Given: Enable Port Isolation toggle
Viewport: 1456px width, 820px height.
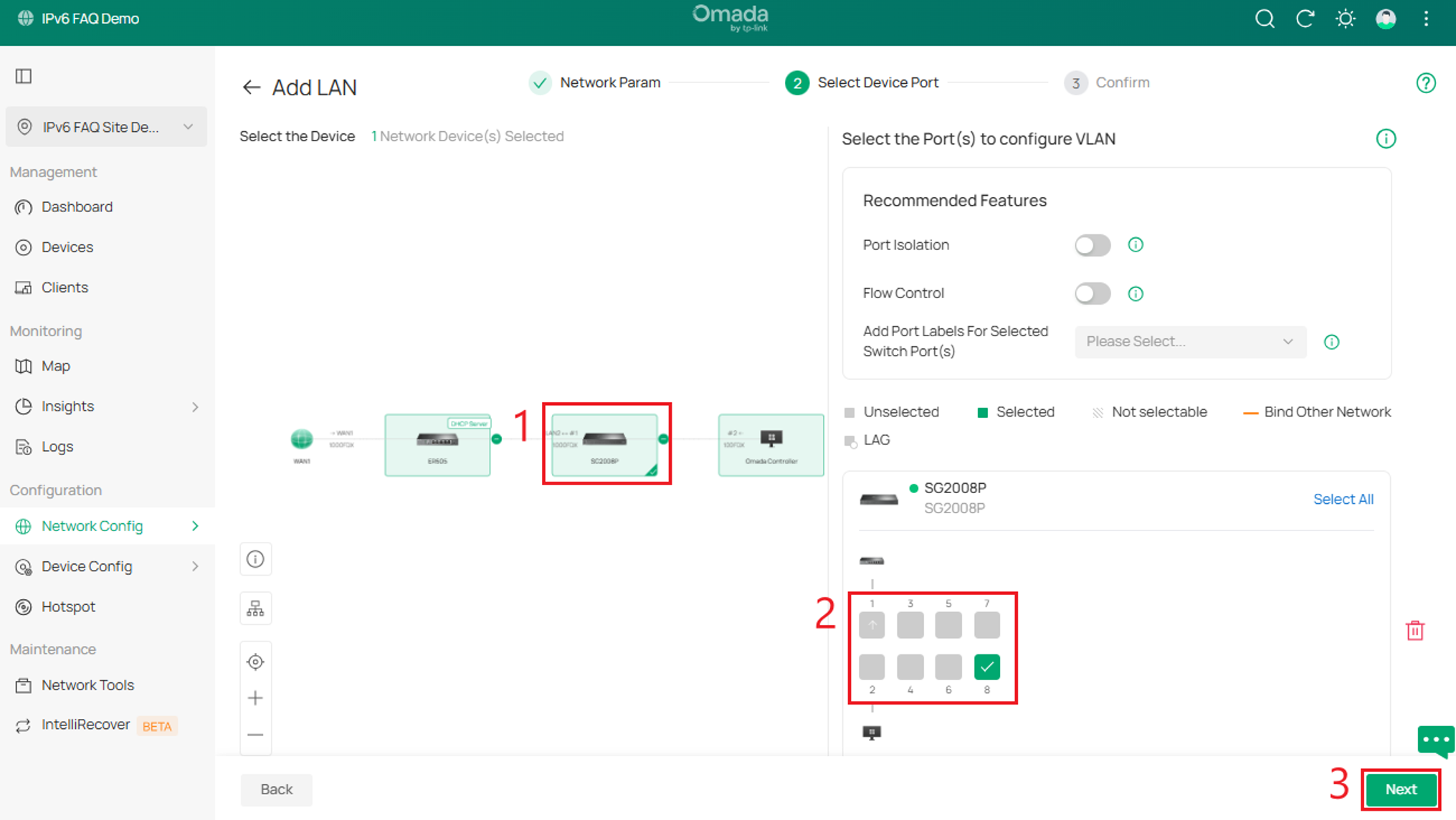Looking at the screenshot, I should [x=1093, y=245].
